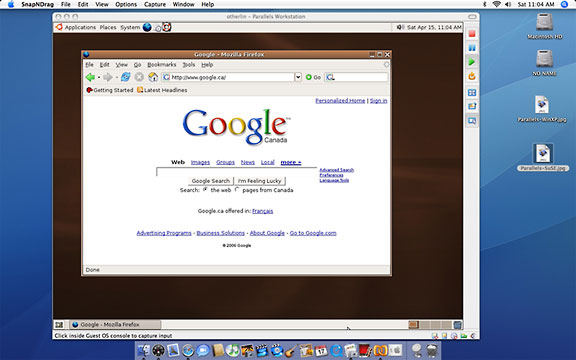Open search engine selector in Firefox search box
Screen dimensions: 576x360
330,77
